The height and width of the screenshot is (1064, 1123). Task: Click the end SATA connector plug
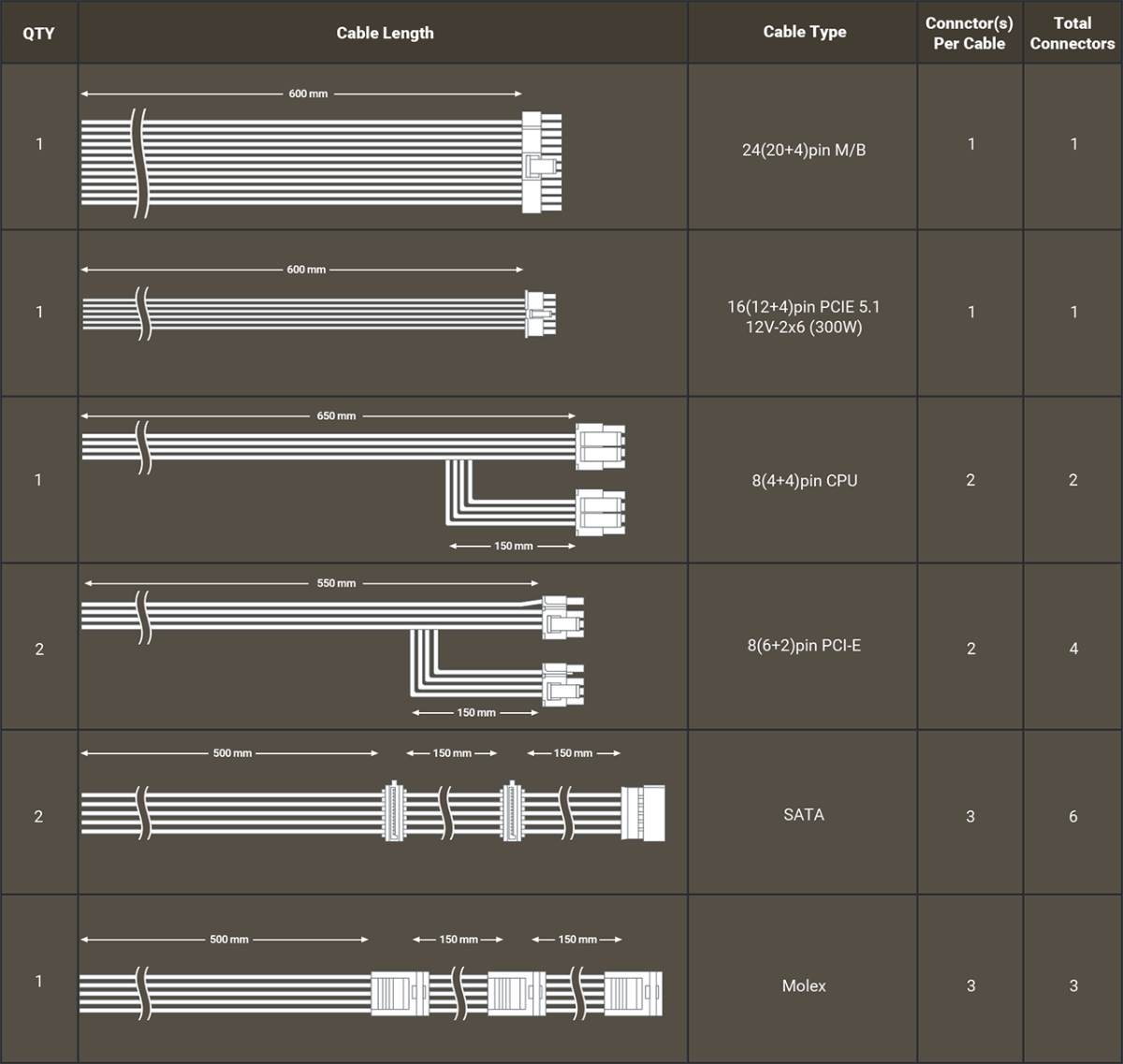[643, 812]
